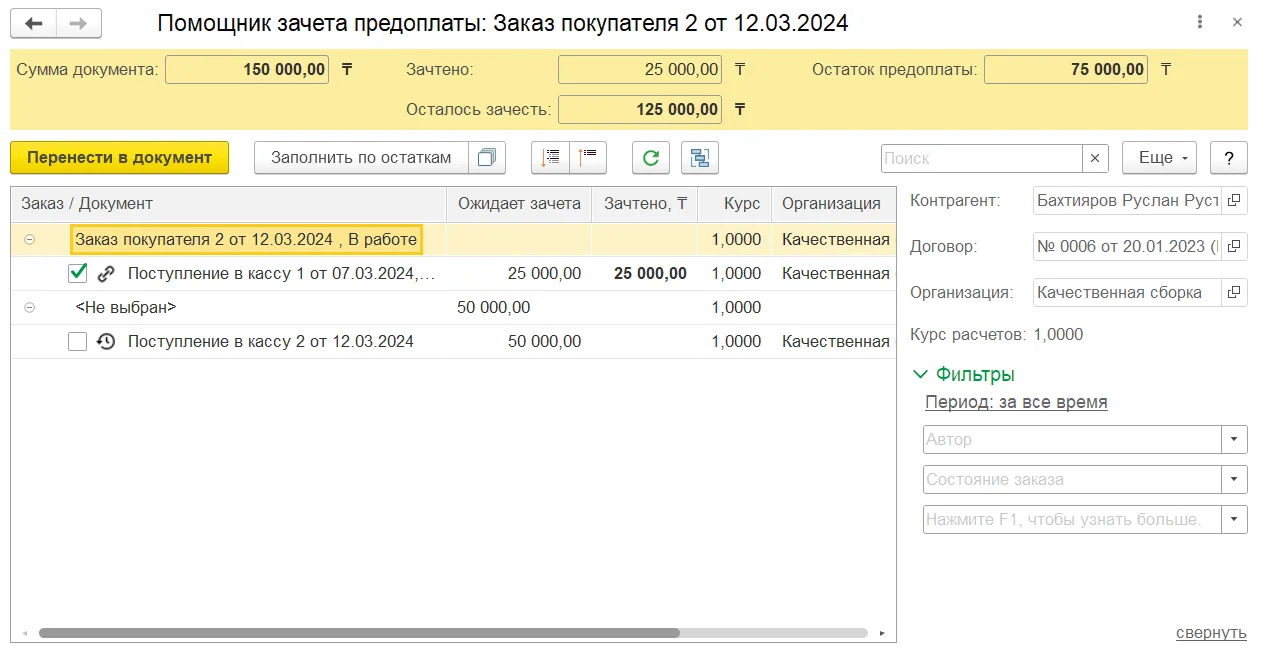Click Перенести в документ button
Screen dimensions: 1265x656
pos(119,157)
